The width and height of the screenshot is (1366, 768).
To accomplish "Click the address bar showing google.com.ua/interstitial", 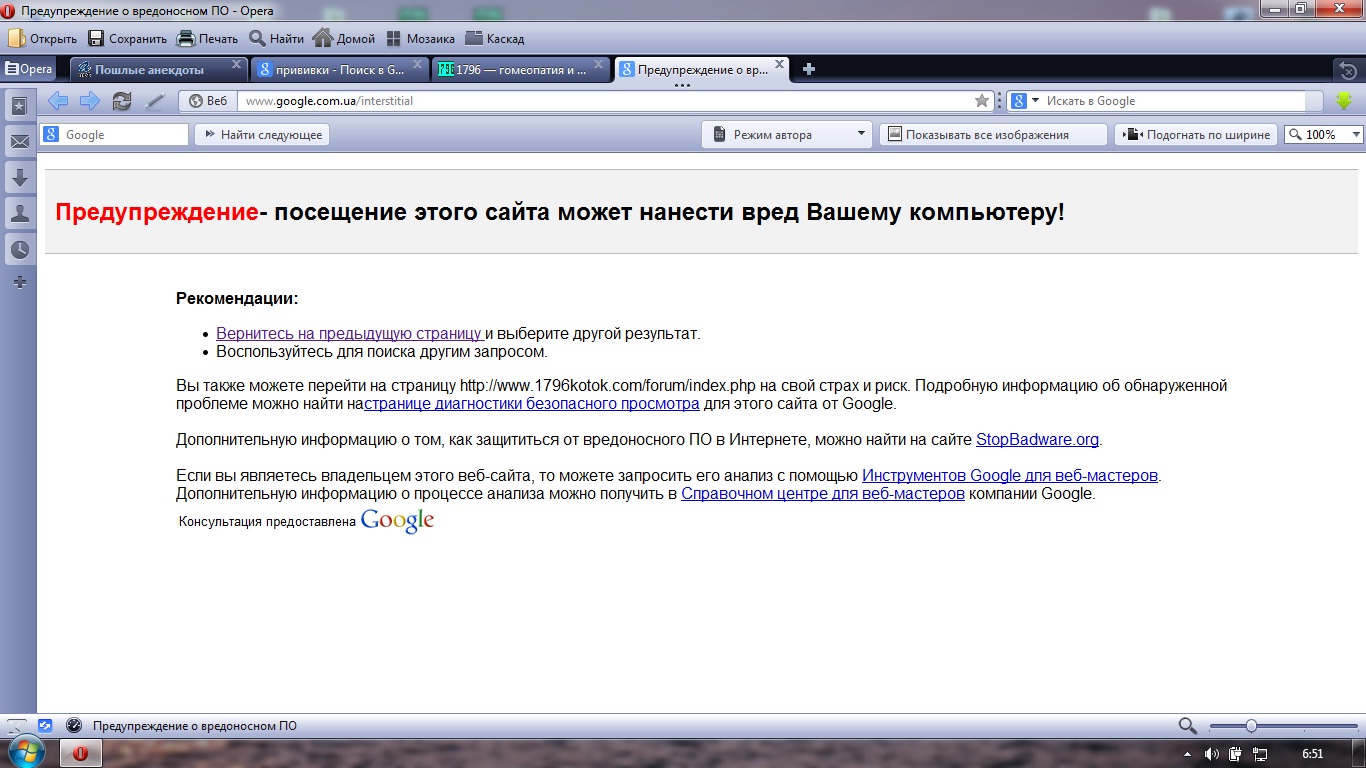I will [605, 101].
